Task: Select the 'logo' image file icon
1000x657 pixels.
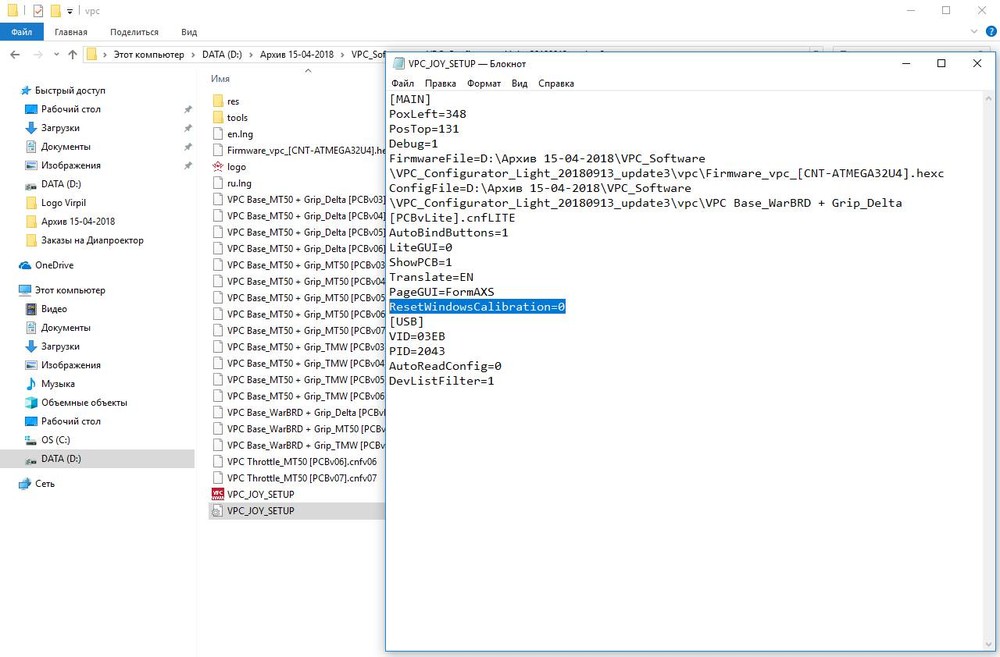Action: (217, 166)
